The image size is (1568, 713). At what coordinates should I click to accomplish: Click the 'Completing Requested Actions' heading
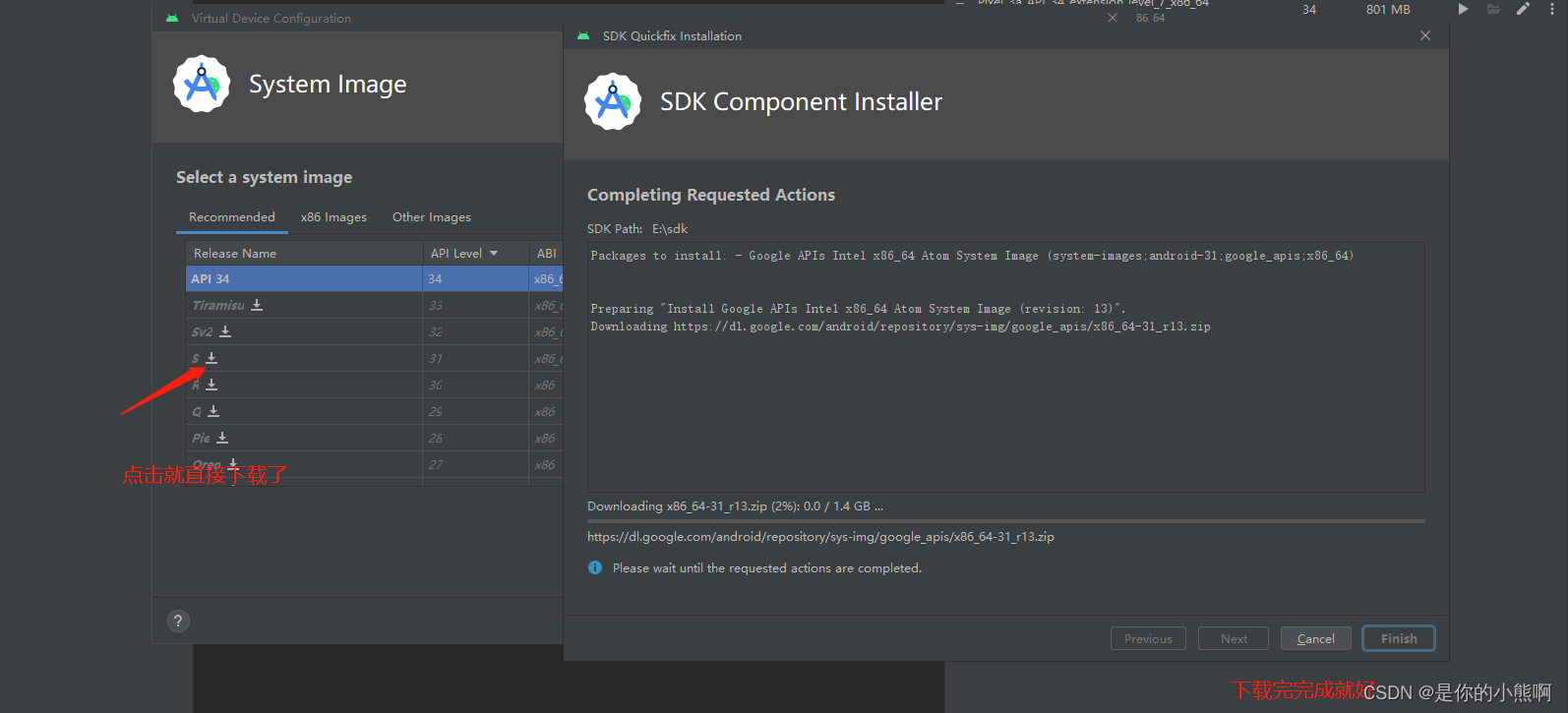(711, 195)
